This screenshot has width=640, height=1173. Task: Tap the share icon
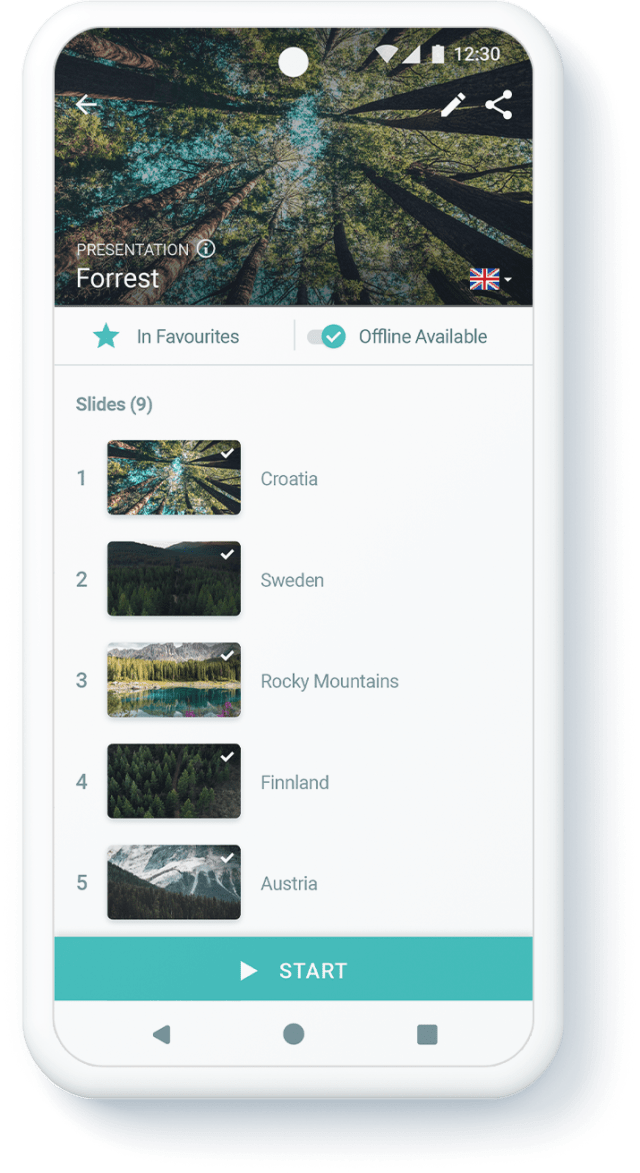tap(499, 105)
